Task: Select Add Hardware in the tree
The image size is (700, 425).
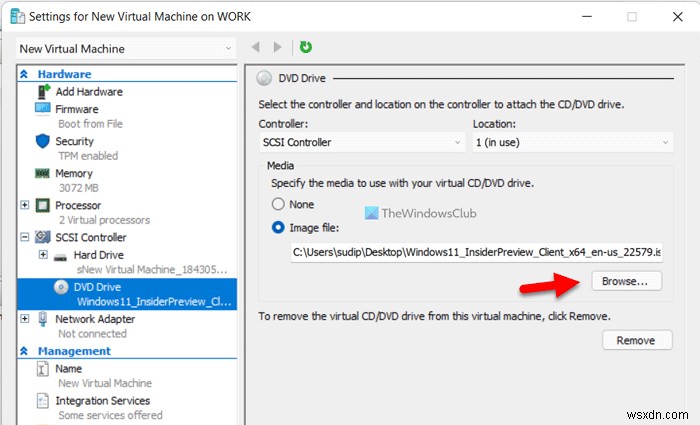Action: (x=89, y=92)
